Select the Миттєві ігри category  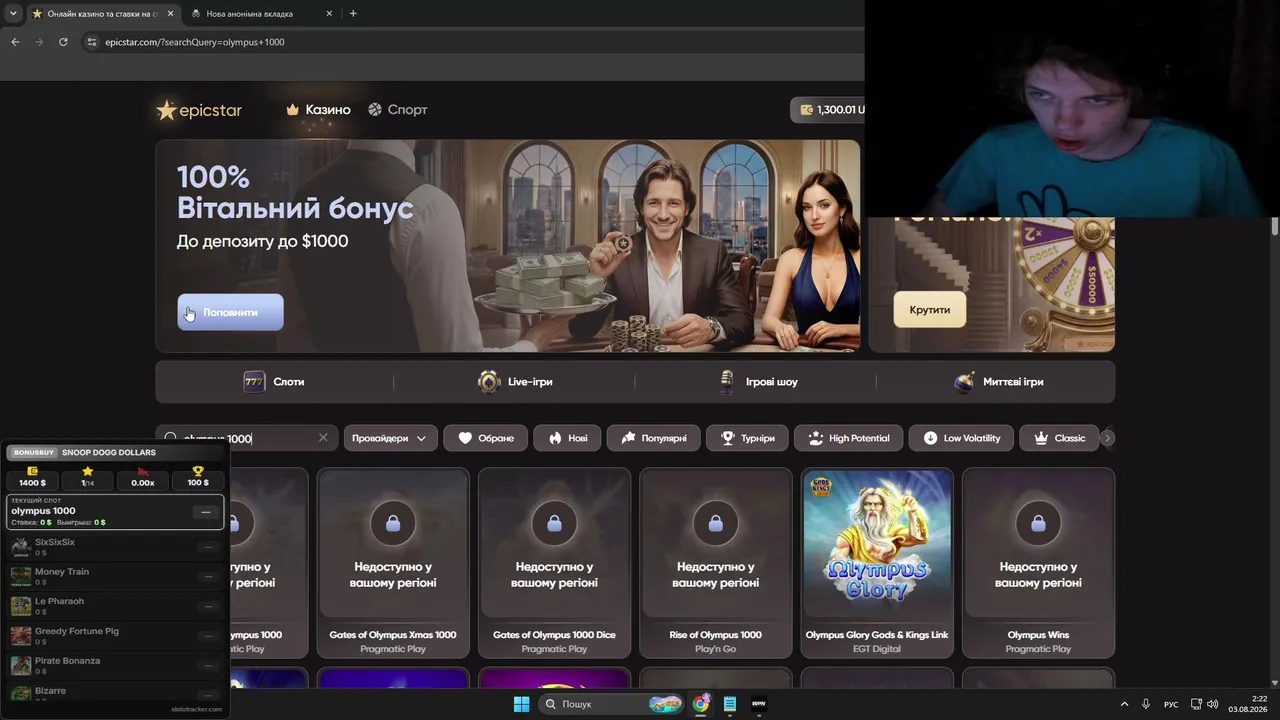point(997,382)
